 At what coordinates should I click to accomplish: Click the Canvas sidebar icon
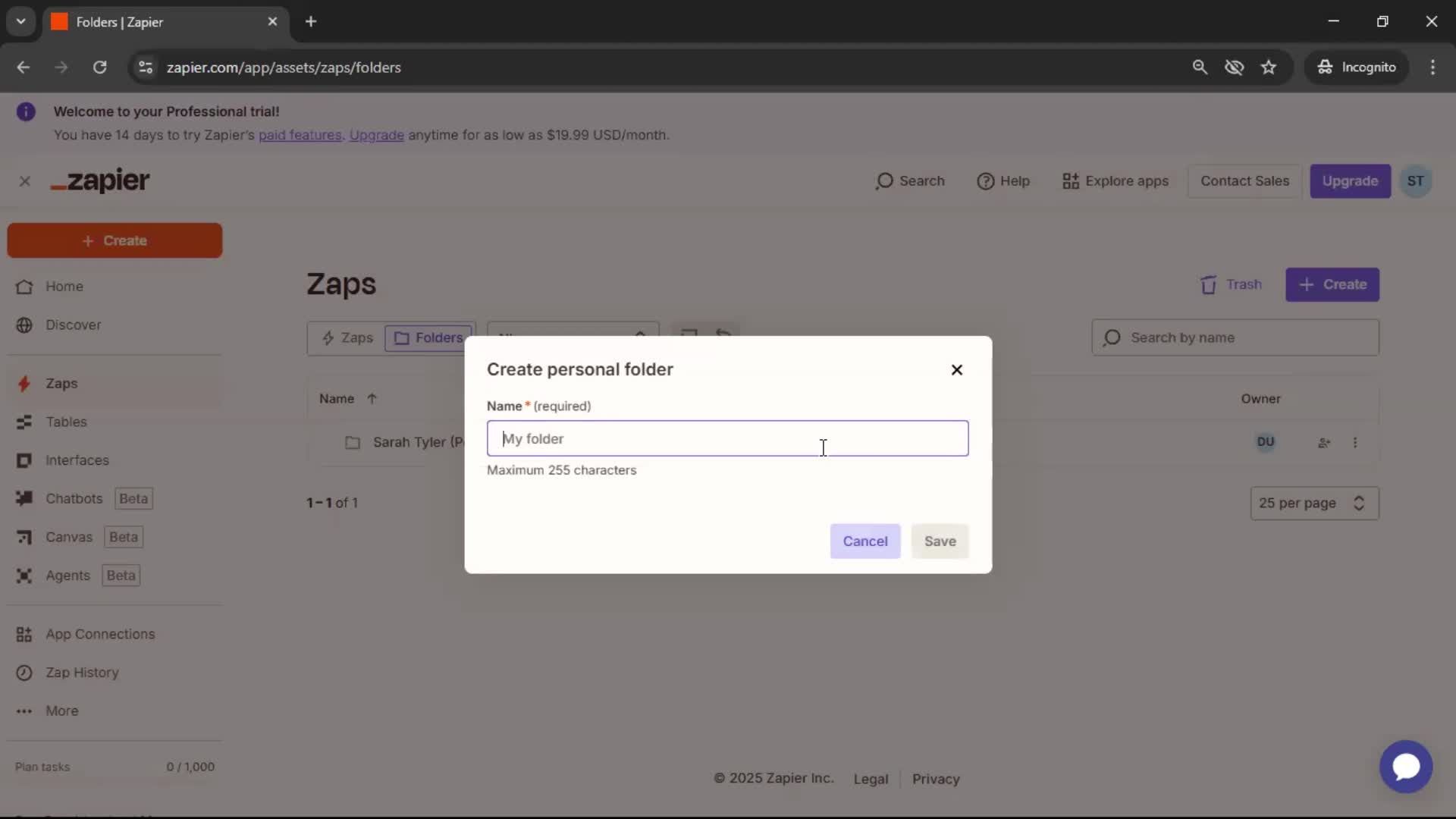tap(24, 537)
